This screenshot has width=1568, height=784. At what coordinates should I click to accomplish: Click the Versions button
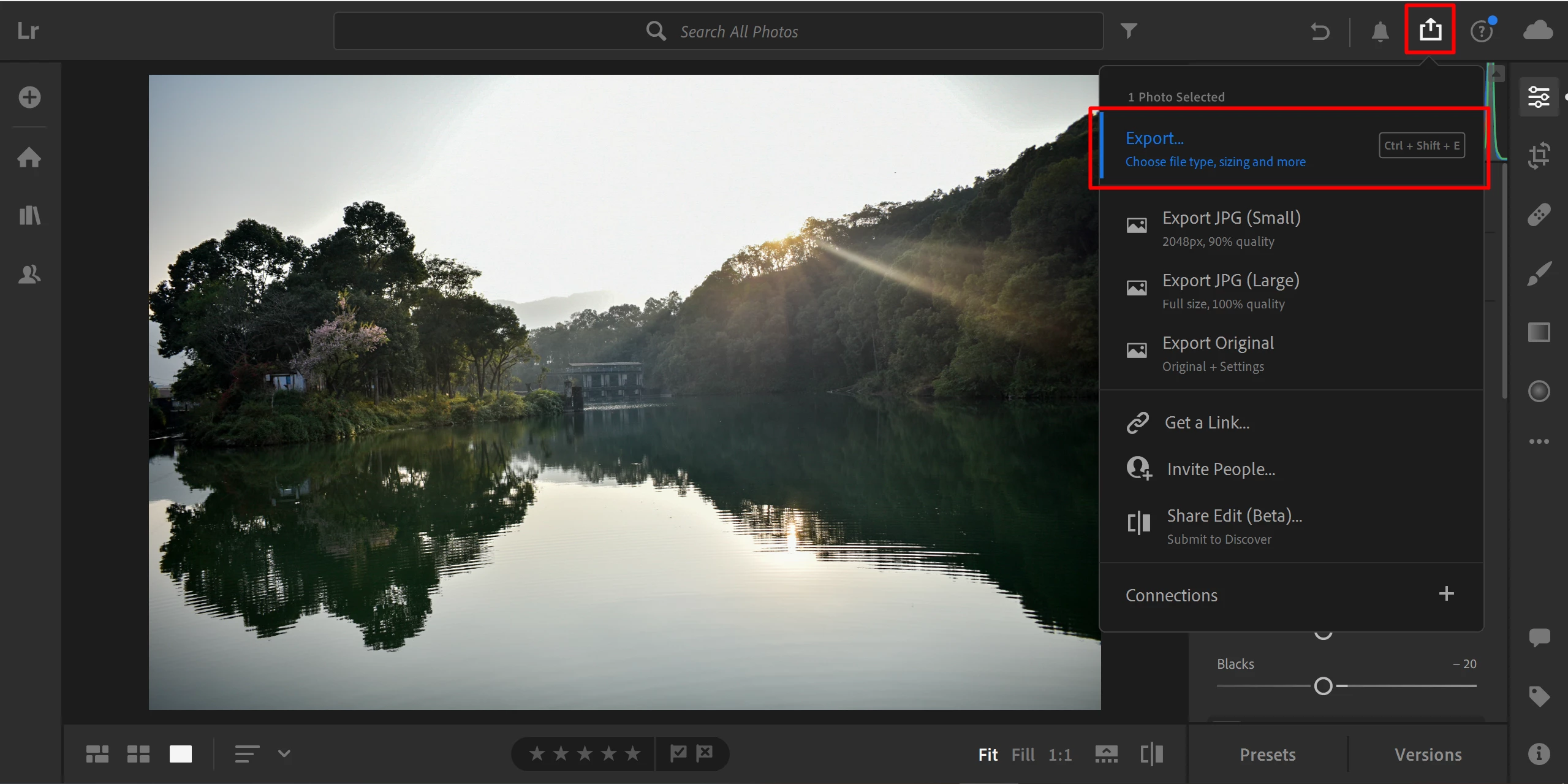tap(1428, 755)
